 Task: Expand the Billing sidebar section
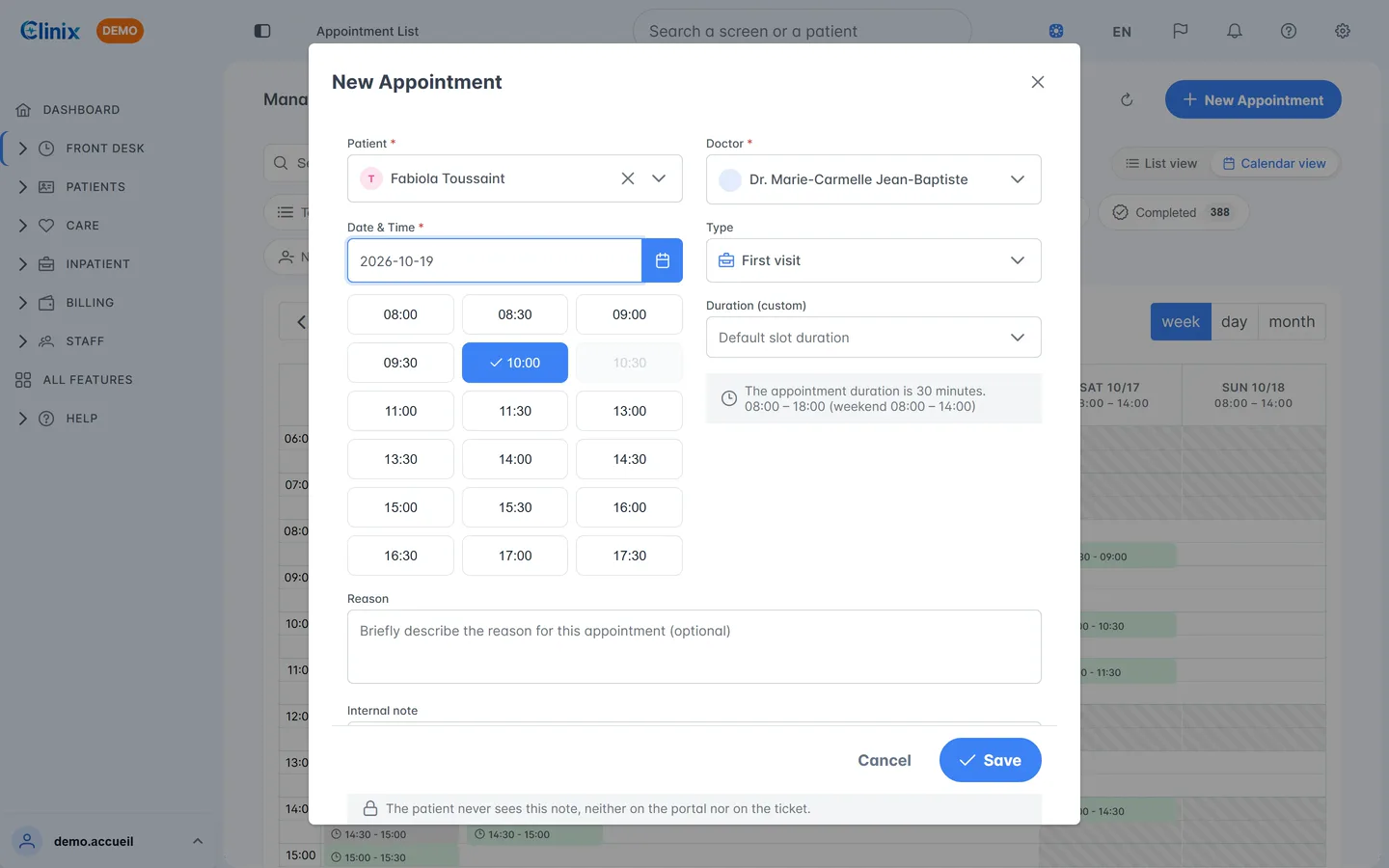[22, 303]
